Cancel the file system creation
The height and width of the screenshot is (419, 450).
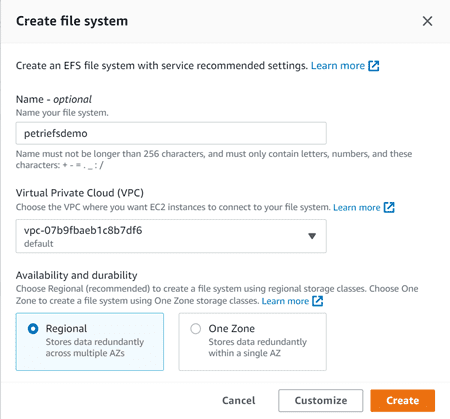click(239, 400)
